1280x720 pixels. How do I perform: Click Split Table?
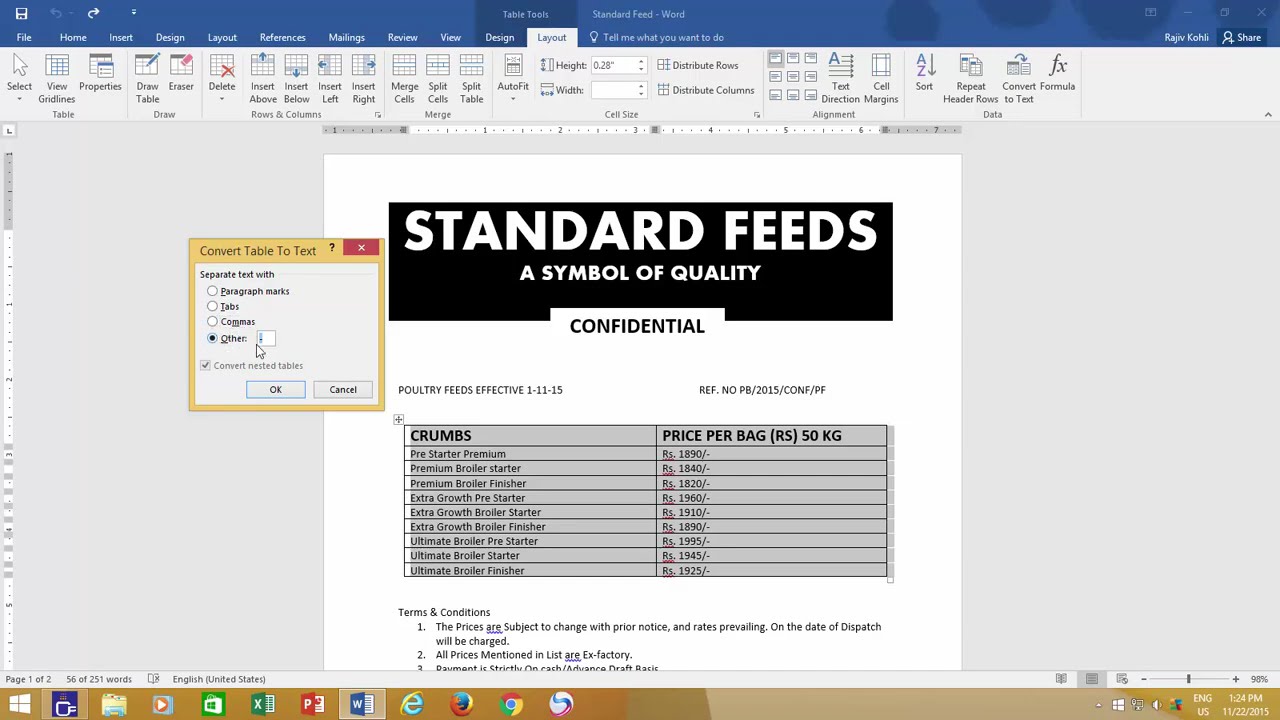point(472,79)
